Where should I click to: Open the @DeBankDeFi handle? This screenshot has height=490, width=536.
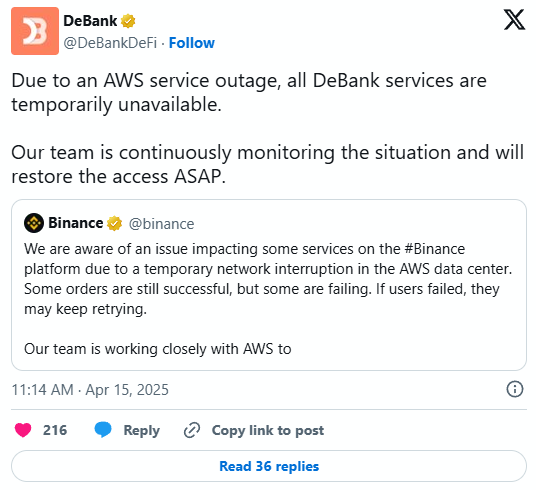point(110,43)
